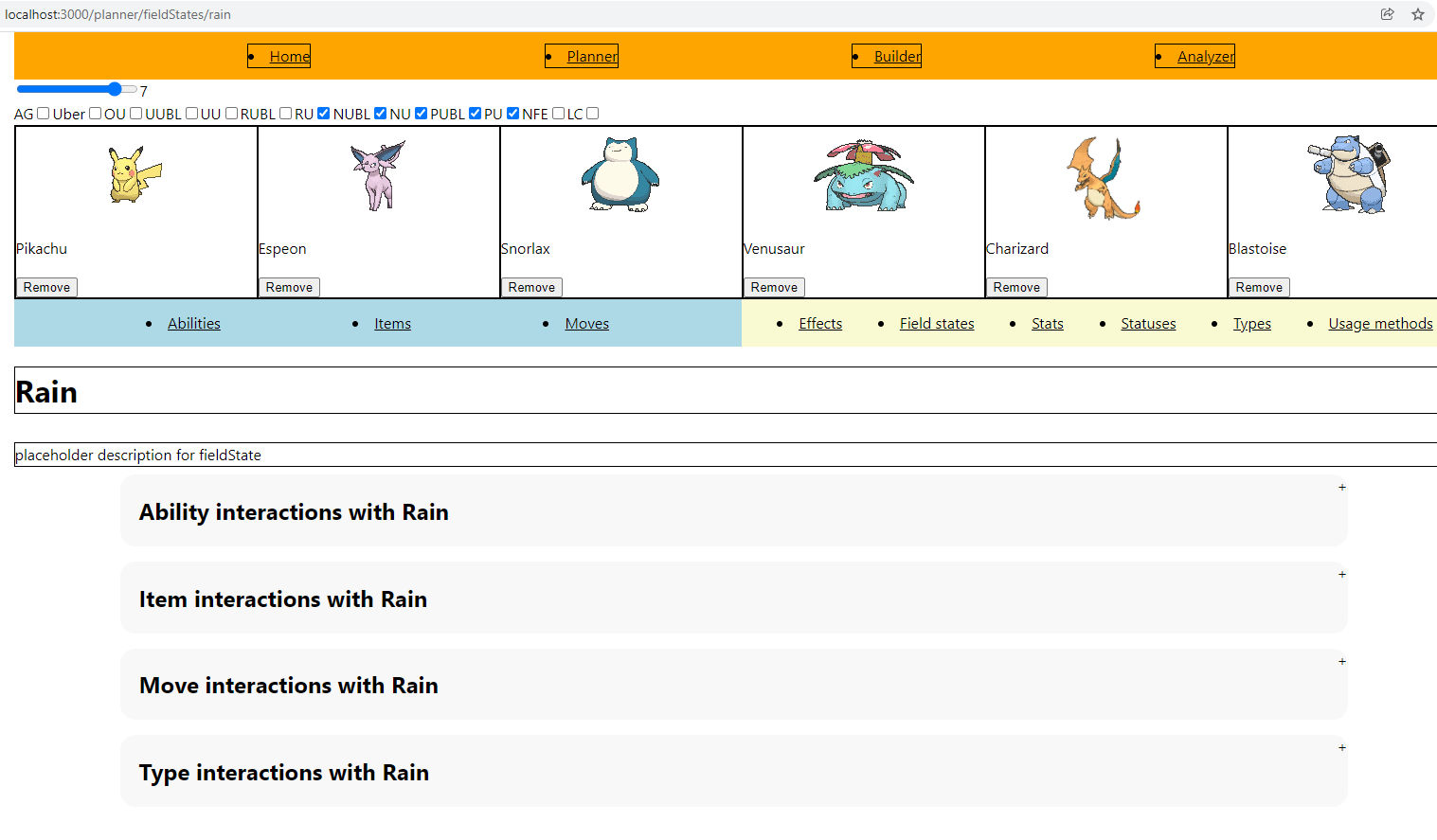The height and width of the screenshot is (840, 1437).
Task: Open the Types section
Action: point(1252,324)
